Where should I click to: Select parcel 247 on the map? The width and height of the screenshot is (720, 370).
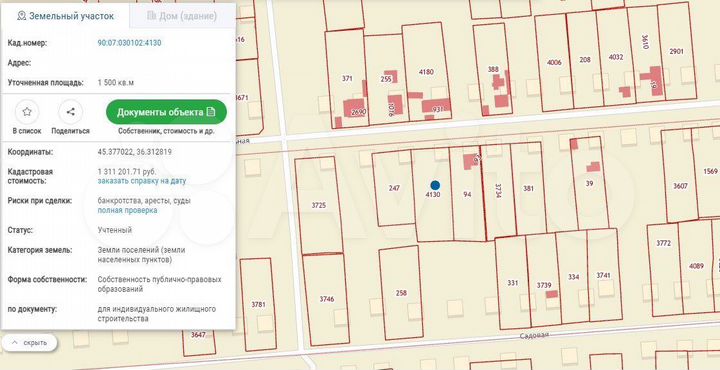tap(394, 188)
